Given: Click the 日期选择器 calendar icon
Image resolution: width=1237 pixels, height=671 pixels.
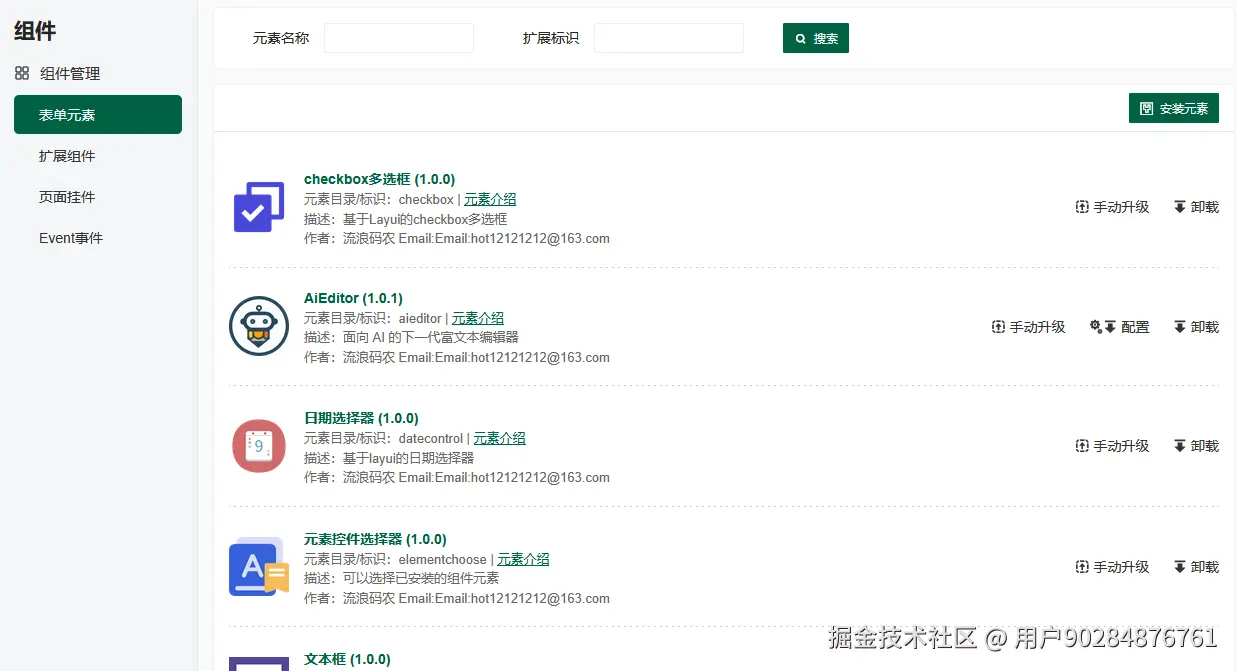Looking at the screenshot, I should (258, 446).
